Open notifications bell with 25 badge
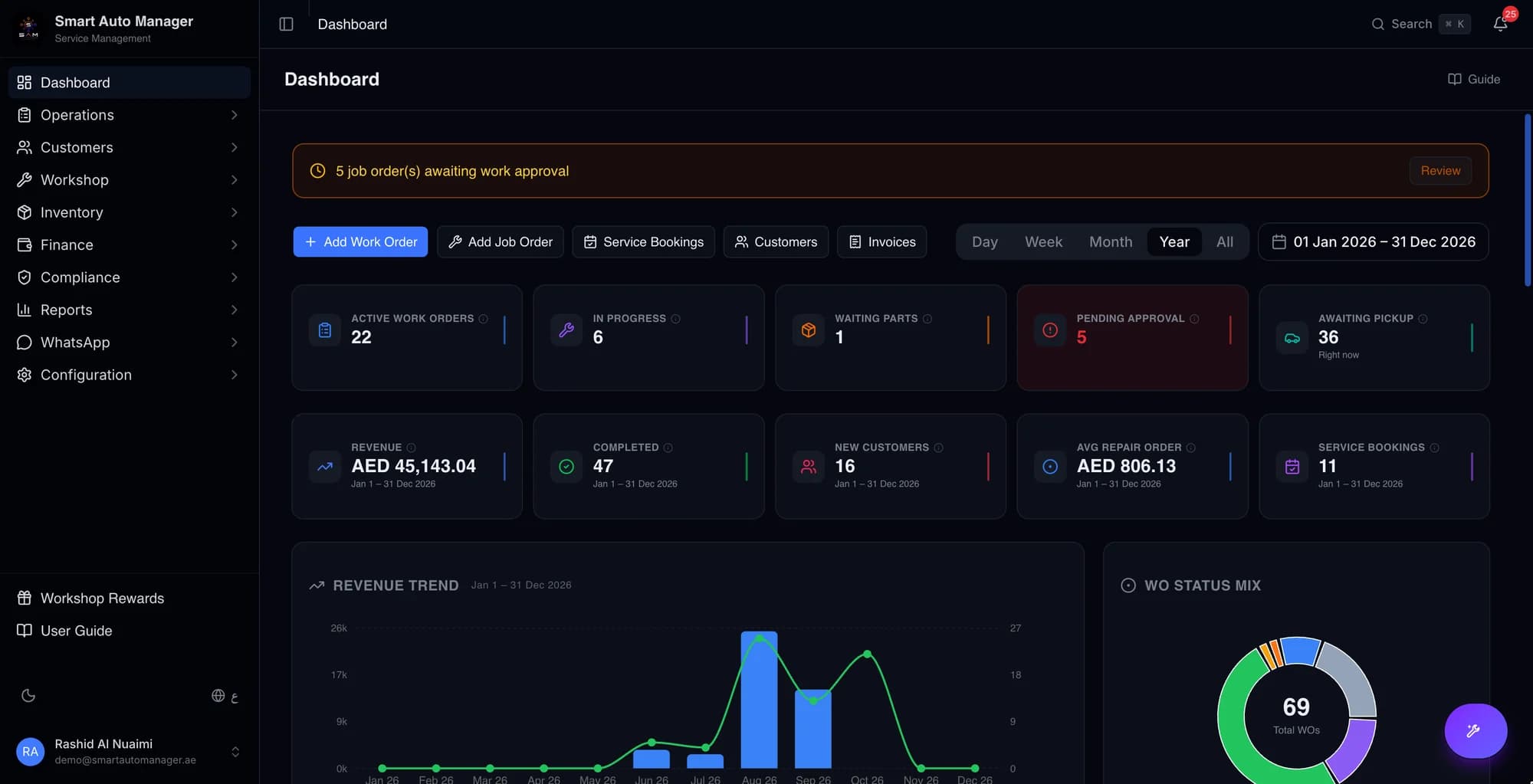Viewport: 1533px width, 784px height. click(1501, 24)
